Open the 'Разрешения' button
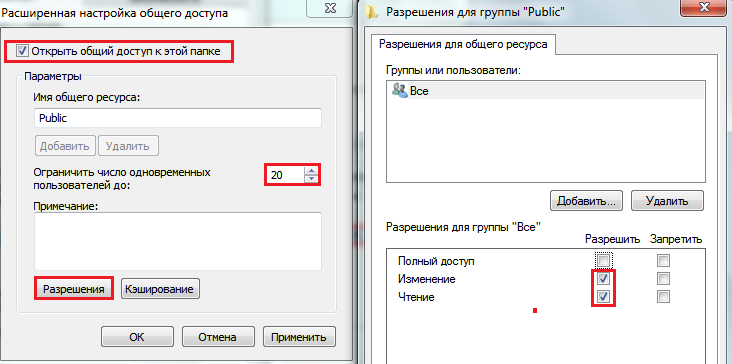Viewport: 732px width, 364px height. click(73, 289)
